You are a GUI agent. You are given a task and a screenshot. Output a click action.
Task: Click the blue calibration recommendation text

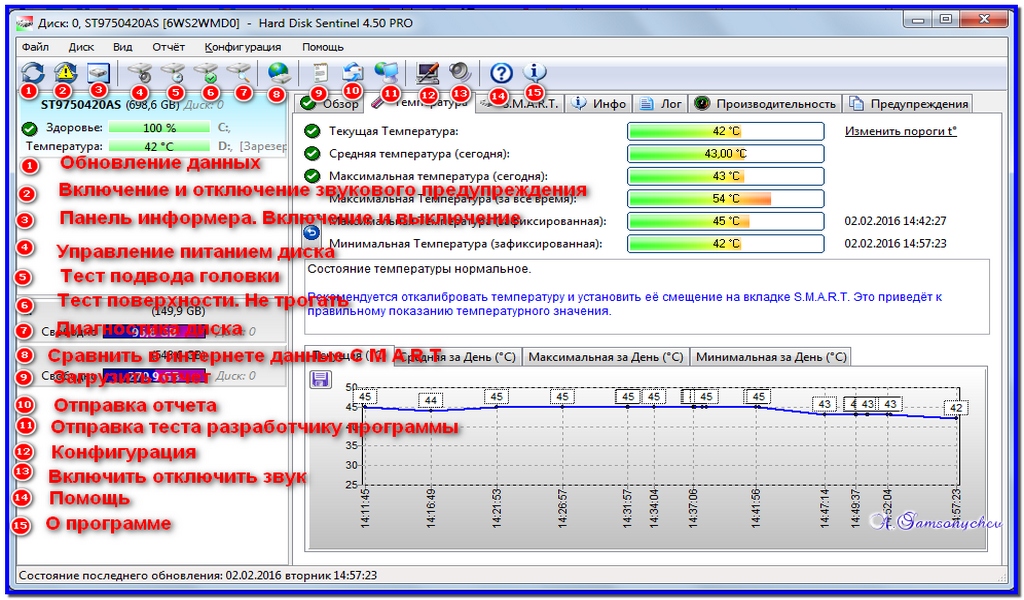(x=624, y=304)
